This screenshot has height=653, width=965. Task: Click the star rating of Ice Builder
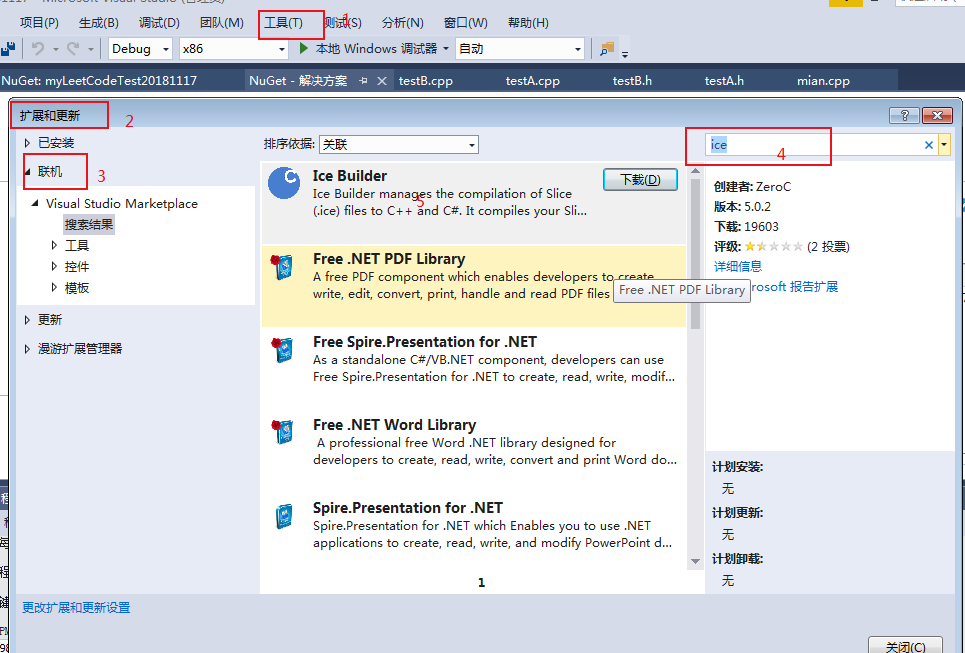[774, 247]
